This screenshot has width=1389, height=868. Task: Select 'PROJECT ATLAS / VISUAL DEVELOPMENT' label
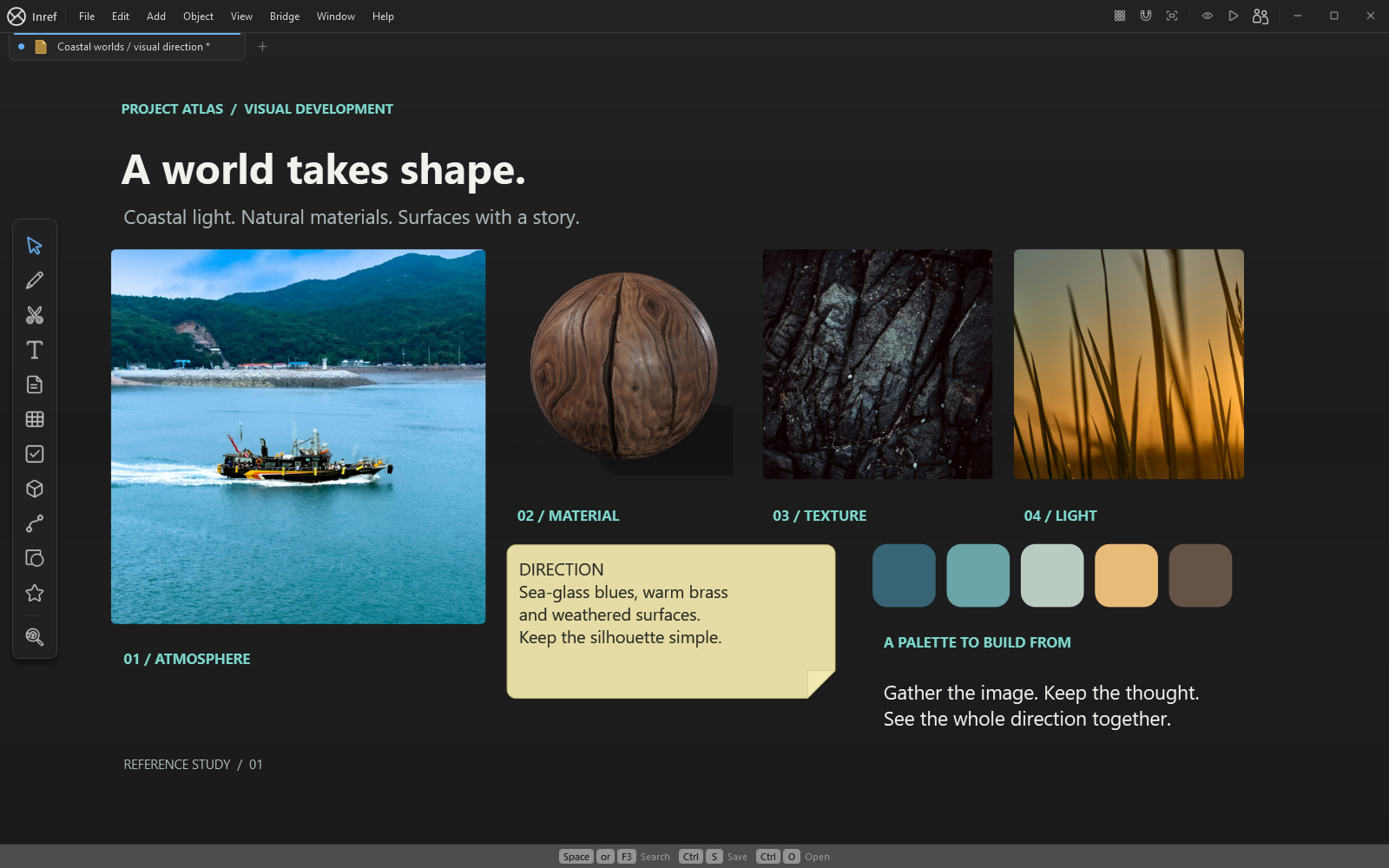[x=257, y=109]
